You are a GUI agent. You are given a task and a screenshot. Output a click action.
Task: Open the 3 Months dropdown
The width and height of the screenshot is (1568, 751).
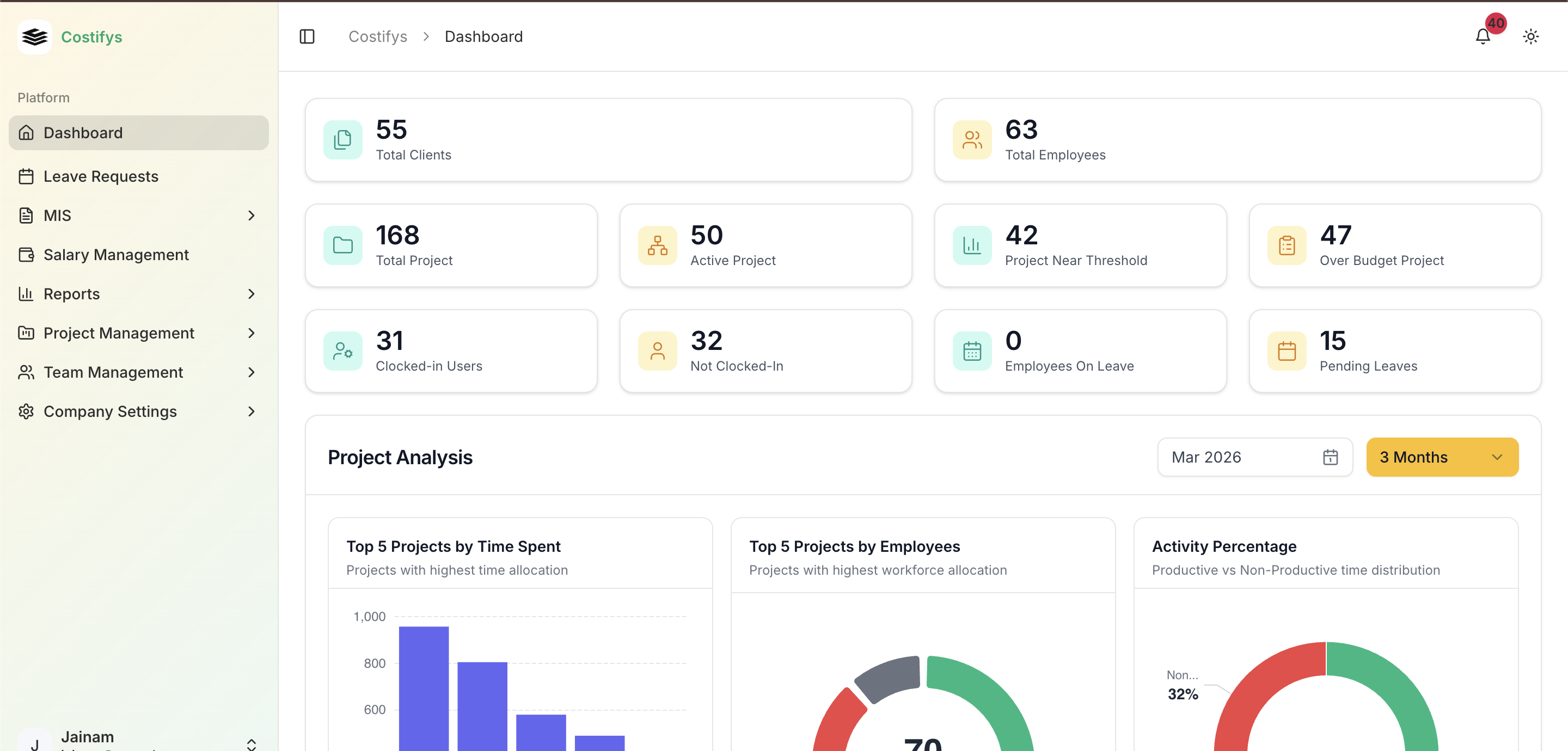[x=1441, y=457]
